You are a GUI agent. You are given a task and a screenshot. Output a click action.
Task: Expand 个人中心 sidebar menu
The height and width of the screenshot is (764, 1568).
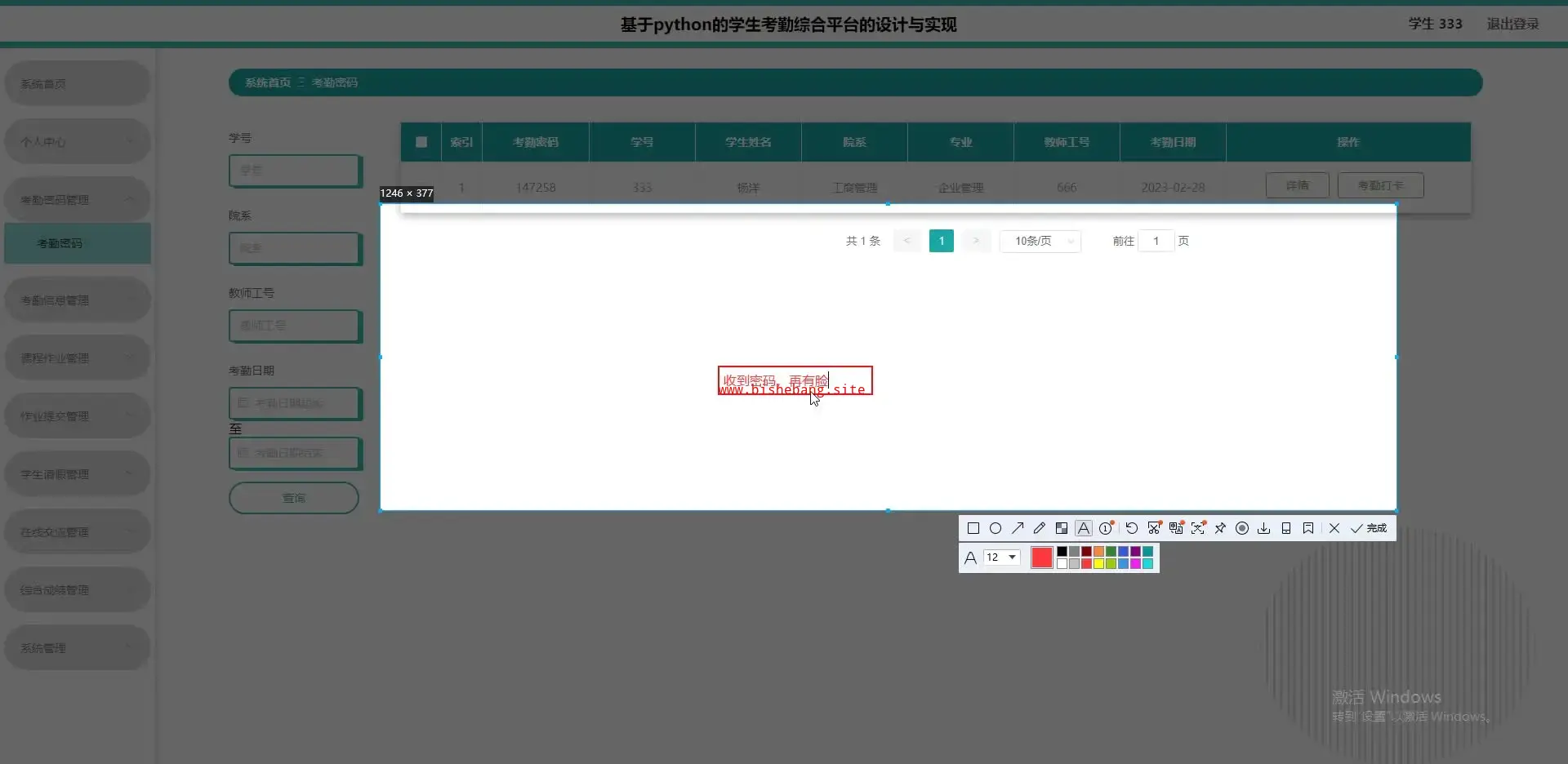point(78,141)
